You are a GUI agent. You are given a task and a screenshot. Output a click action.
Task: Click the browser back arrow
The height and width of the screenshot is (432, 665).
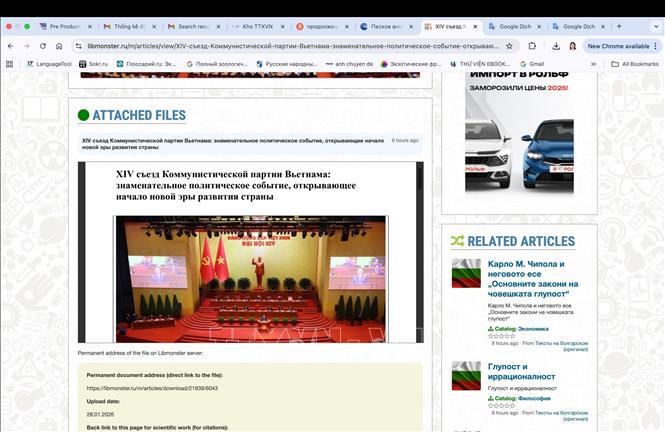coord(10,46)
